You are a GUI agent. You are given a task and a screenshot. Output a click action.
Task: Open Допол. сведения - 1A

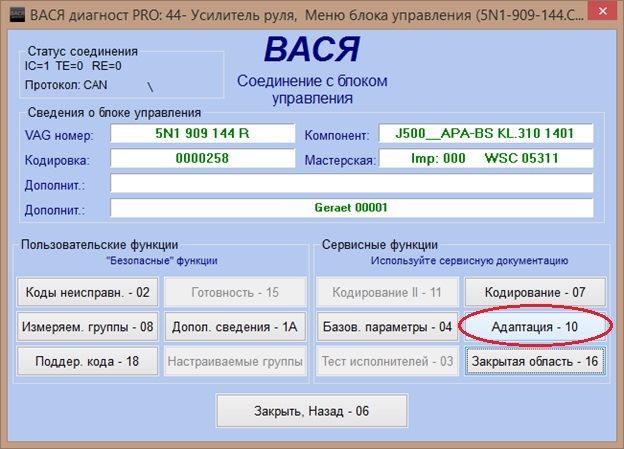click(x=235, y=327)
